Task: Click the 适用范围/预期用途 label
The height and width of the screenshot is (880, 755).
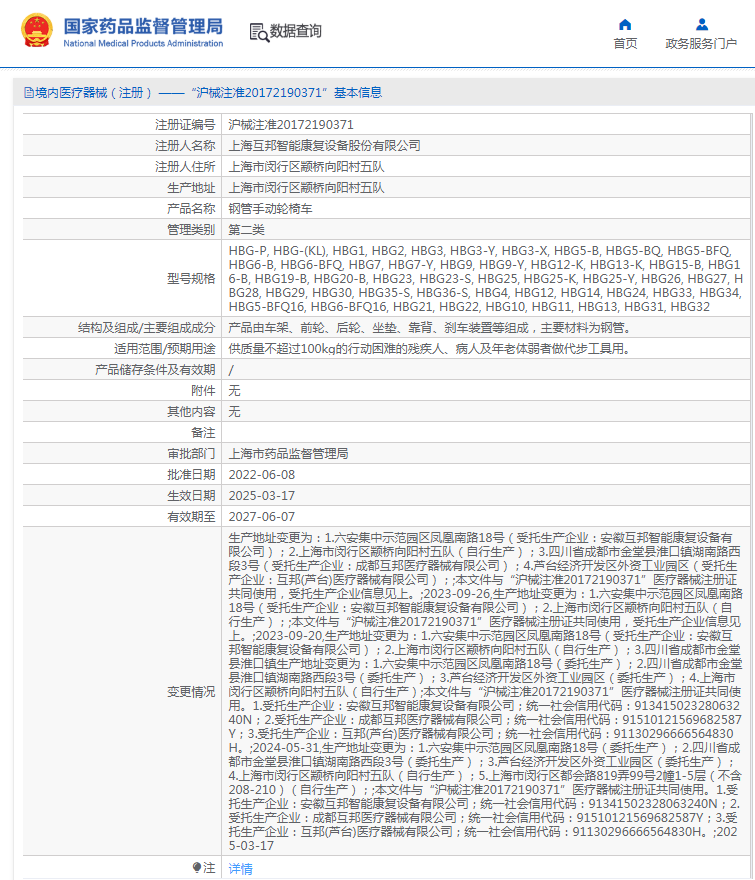Action: click(x=164, y=349)
